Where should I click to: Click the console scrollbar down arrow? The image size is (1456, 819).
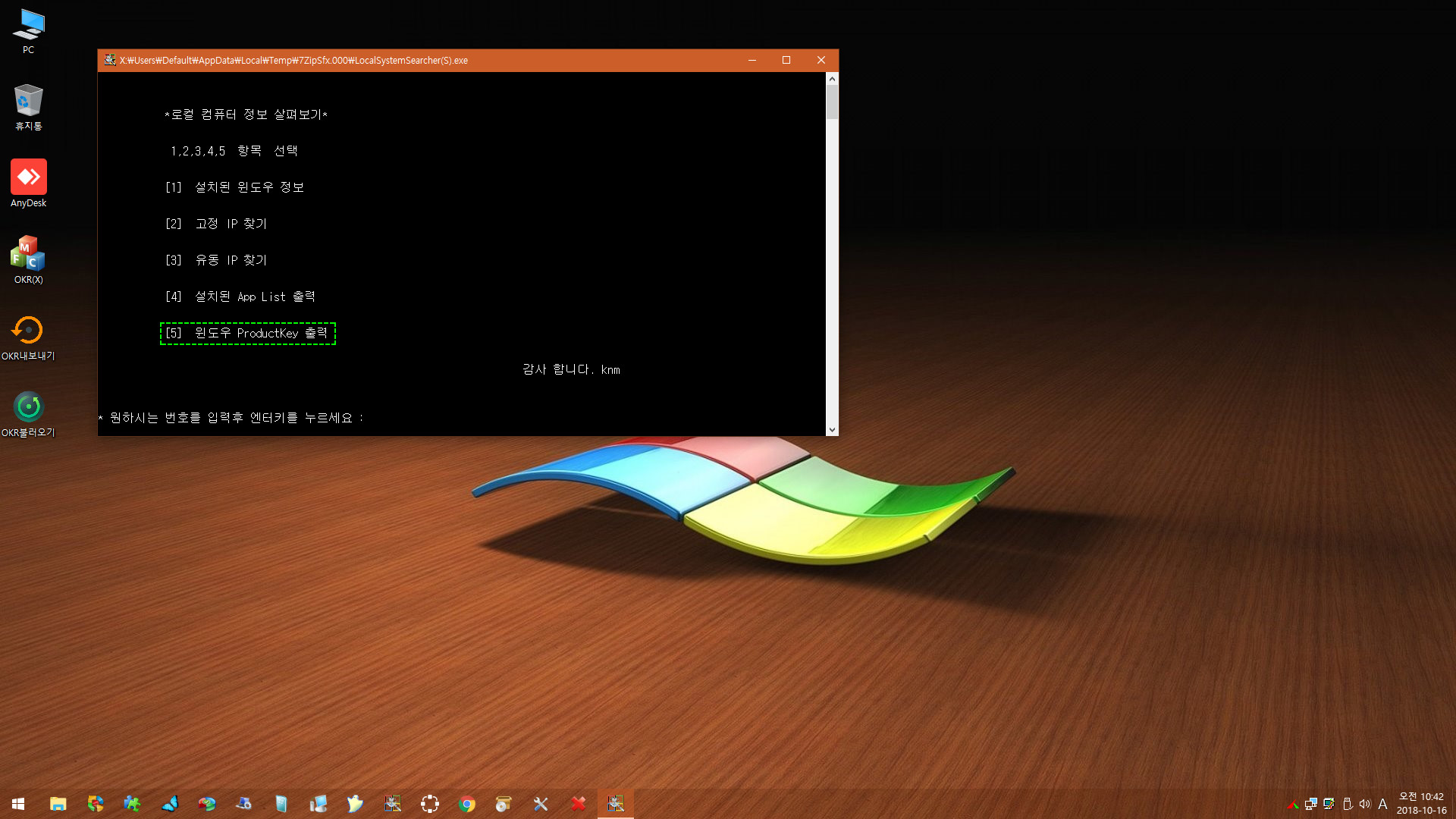[x=832, y=429]
